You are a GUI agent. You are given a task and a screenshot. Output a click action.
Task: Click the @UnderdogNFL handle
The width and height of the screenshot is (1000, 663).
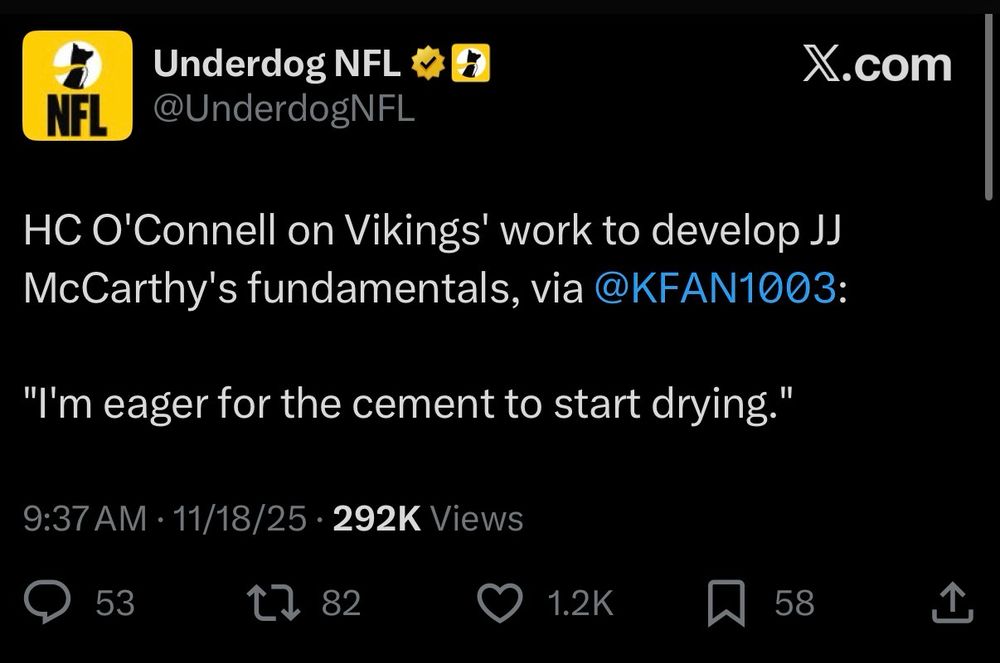coord(283,108)
